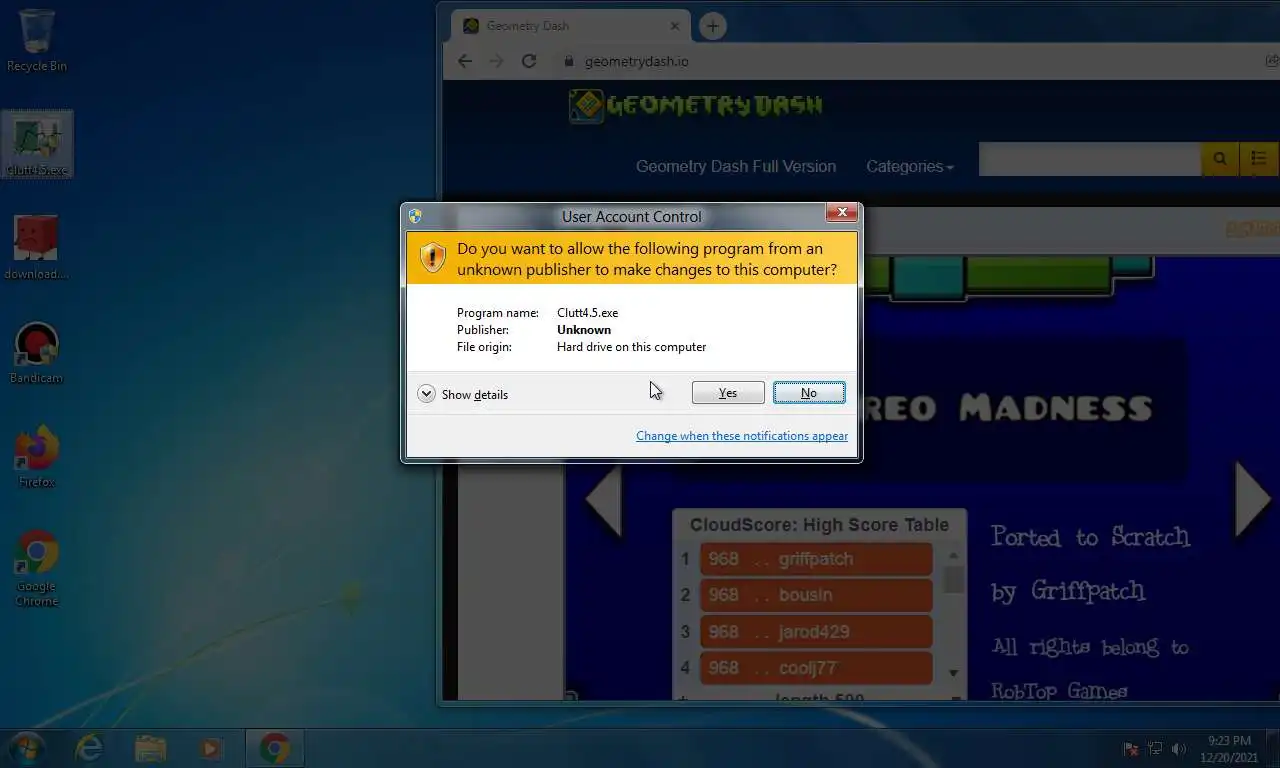The height and width of the screenshot is (768, 1280).
Task: Switch to Chrome via taskbar button
Action: 274,748
